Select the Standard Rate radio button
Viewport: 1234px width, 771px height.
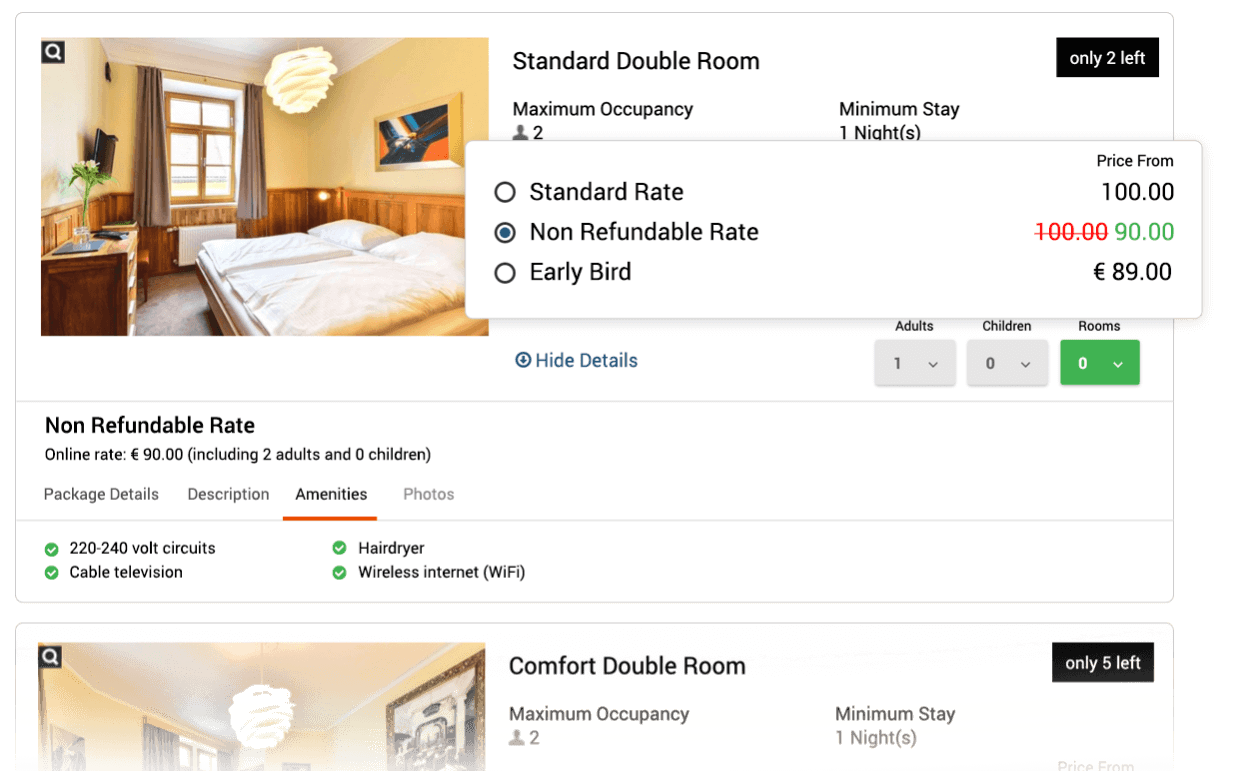(505, 192)
